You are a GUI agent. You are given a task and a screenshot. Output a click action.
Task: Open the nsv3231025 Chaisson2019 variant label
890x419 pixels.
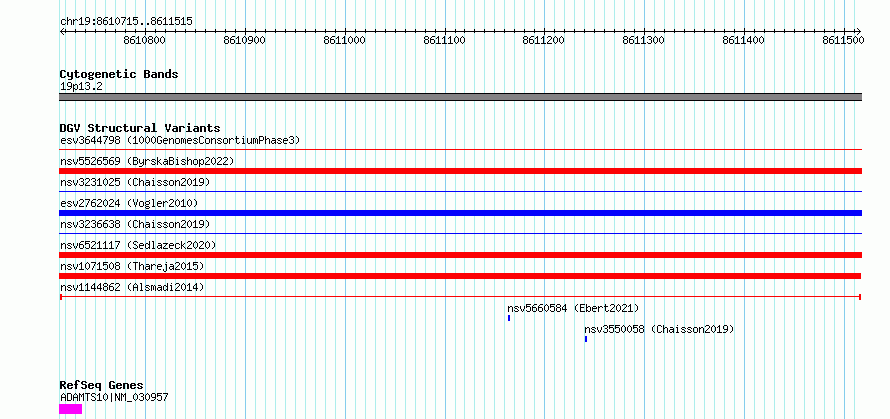pos(135,182)
